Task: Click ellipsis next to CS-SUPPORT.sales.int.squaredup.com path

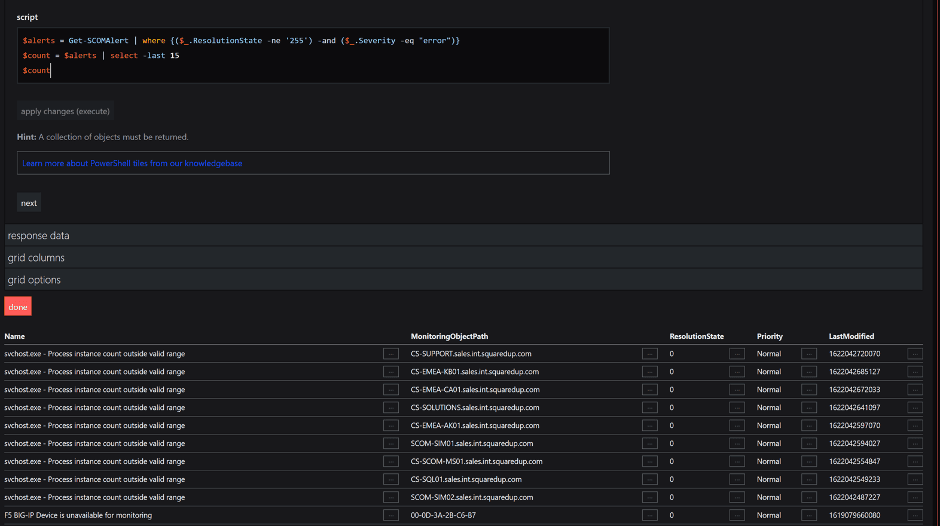Action: coord(649,354)
